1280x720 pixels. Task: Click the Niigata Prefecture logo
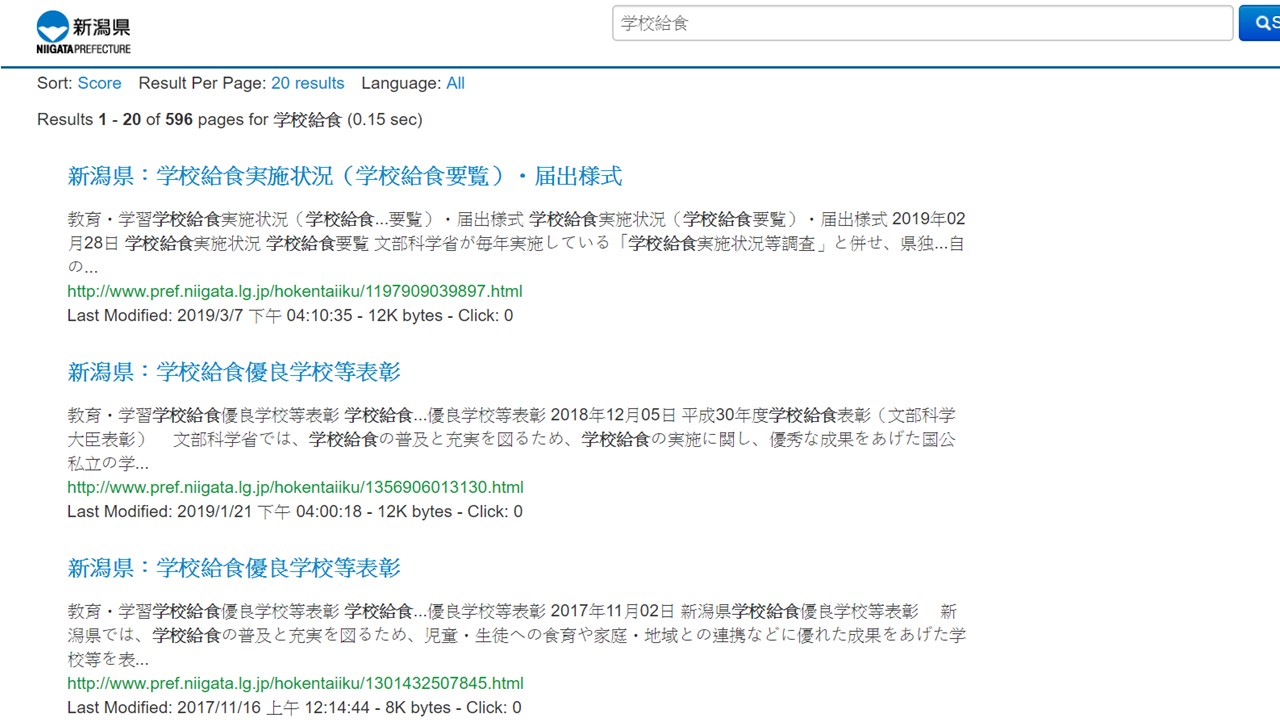click(x=84, y=33)
